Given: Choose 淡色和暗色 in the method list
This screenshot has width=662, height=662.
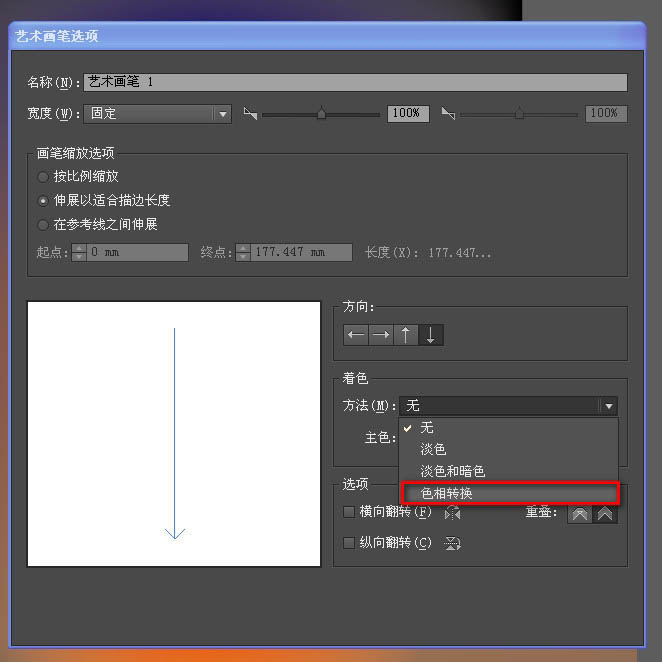Looking at the screenshot, I should pos(508,471).
